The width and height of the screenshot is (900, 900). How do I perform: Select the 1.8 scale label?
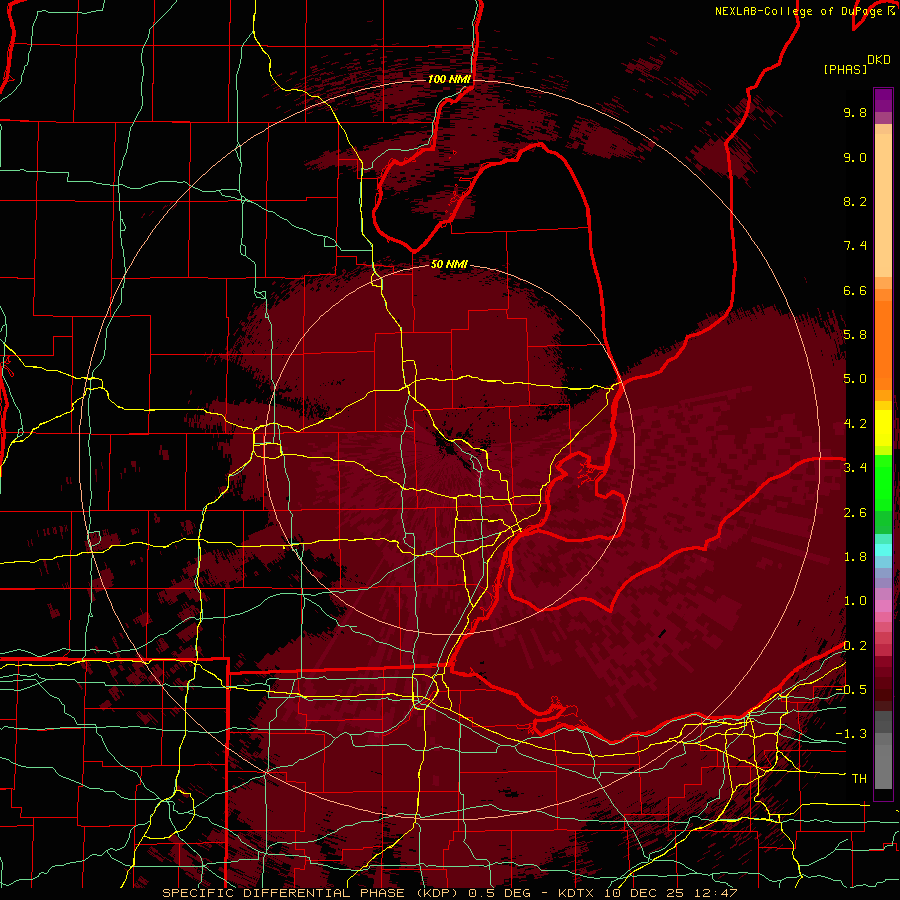coord(855,557)
